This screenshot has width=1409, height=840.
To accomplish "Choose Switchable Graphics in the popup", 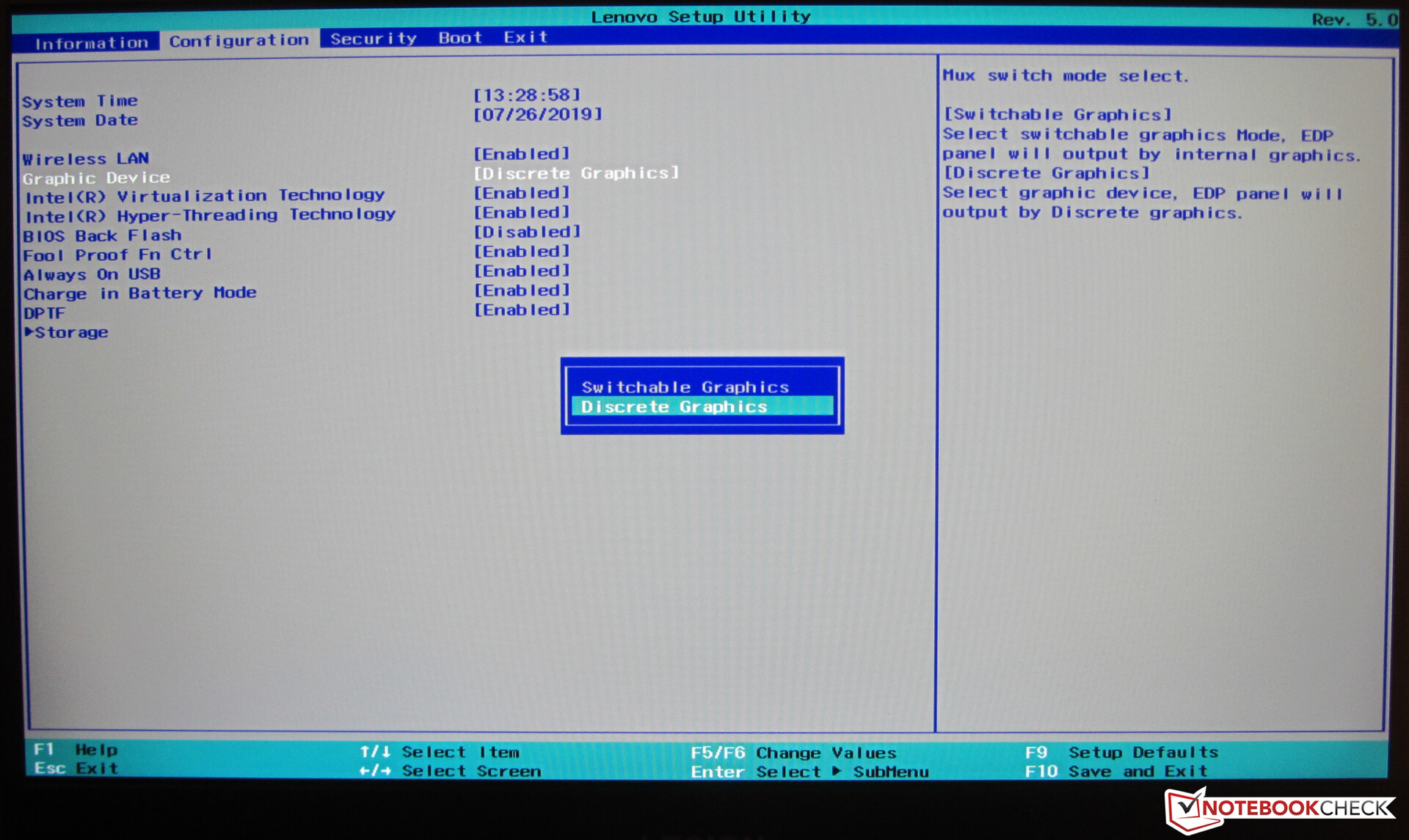I will point(685,387).
